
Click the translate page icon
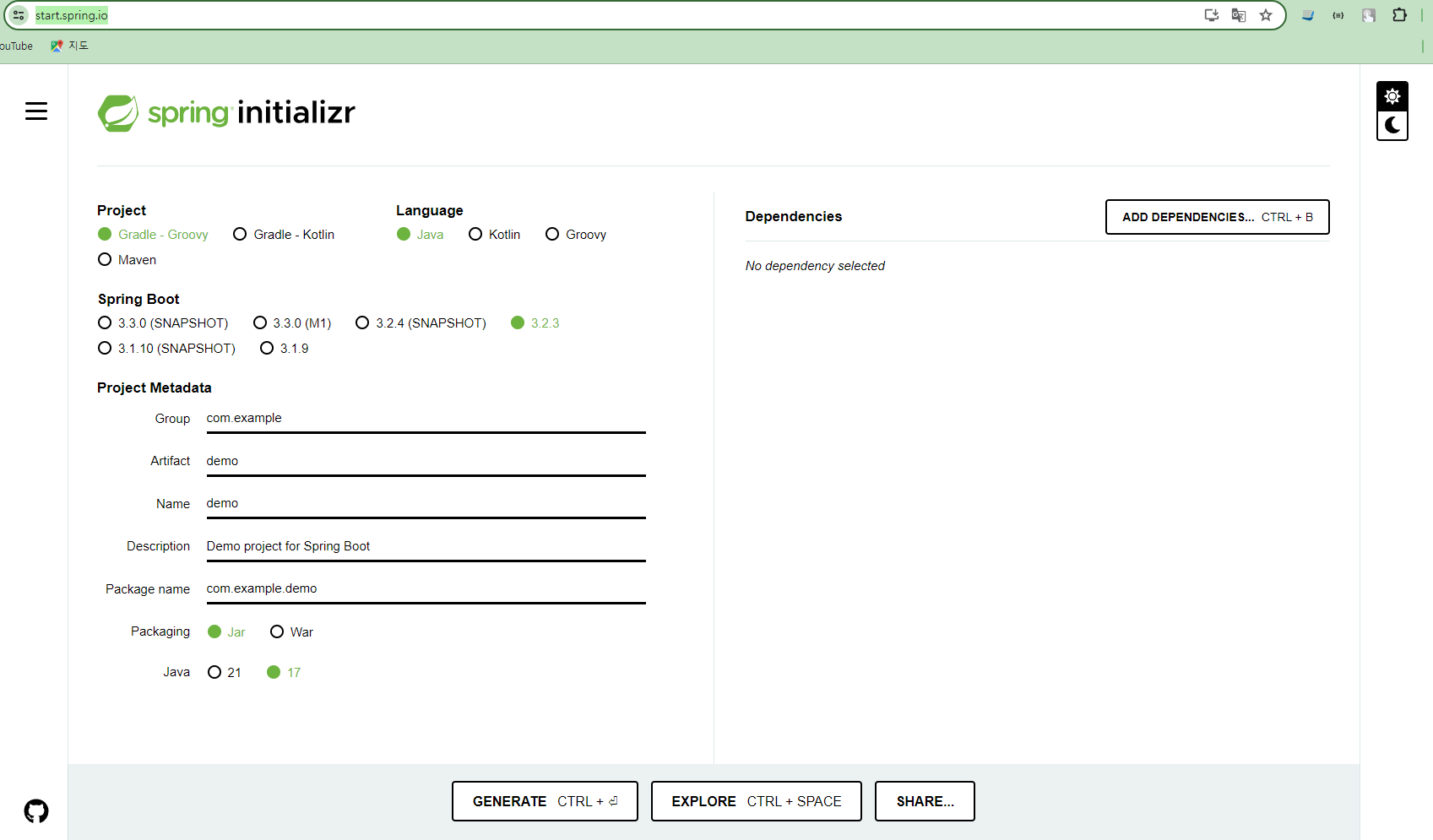click(1239, 15)
